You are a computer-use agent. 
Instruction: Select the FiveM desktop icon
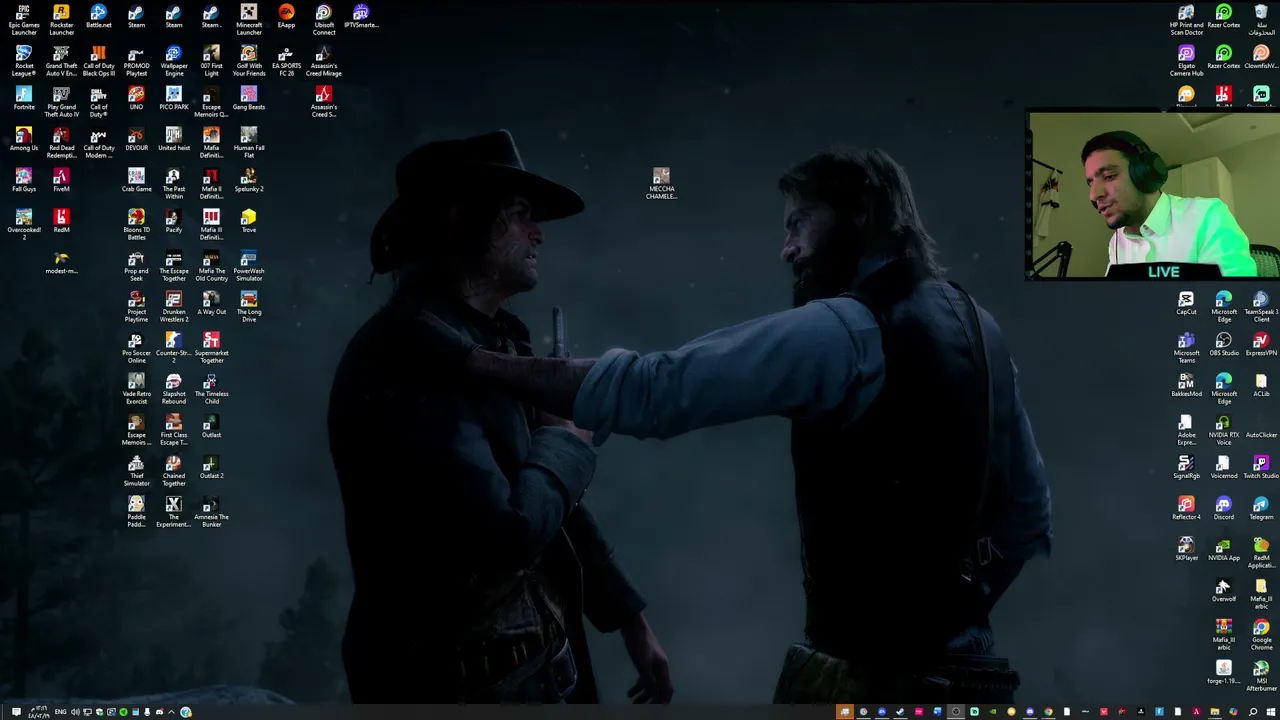point(61,180)
